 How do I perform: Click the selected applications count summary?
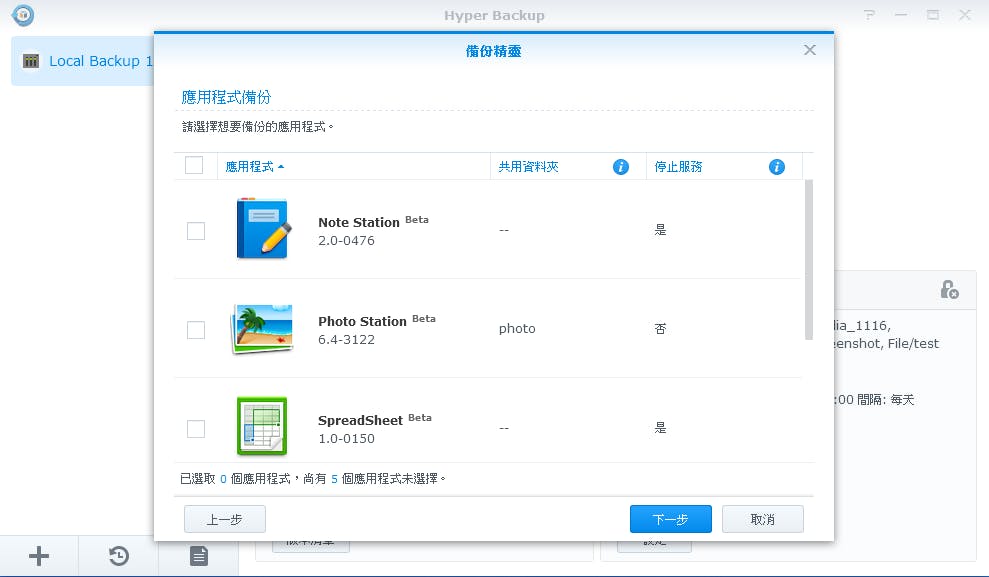[313, 479]
